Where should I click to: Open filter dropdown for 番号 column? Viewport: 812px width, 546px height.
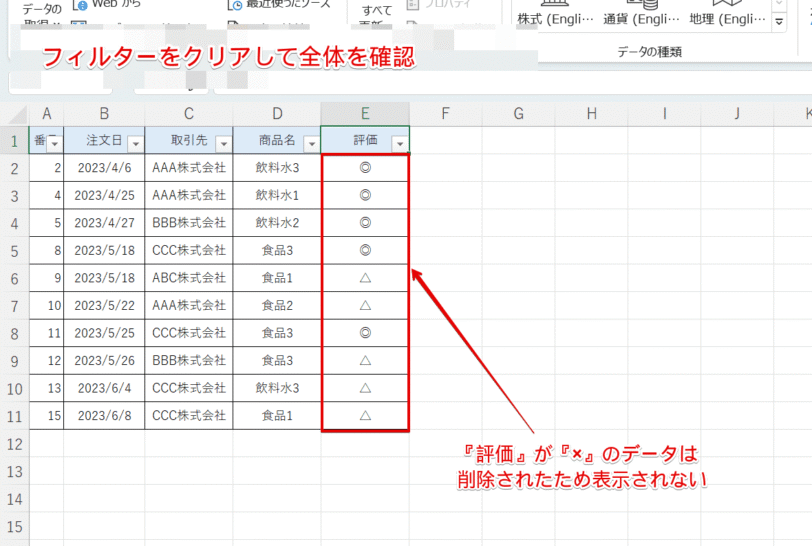coord(54,144)
